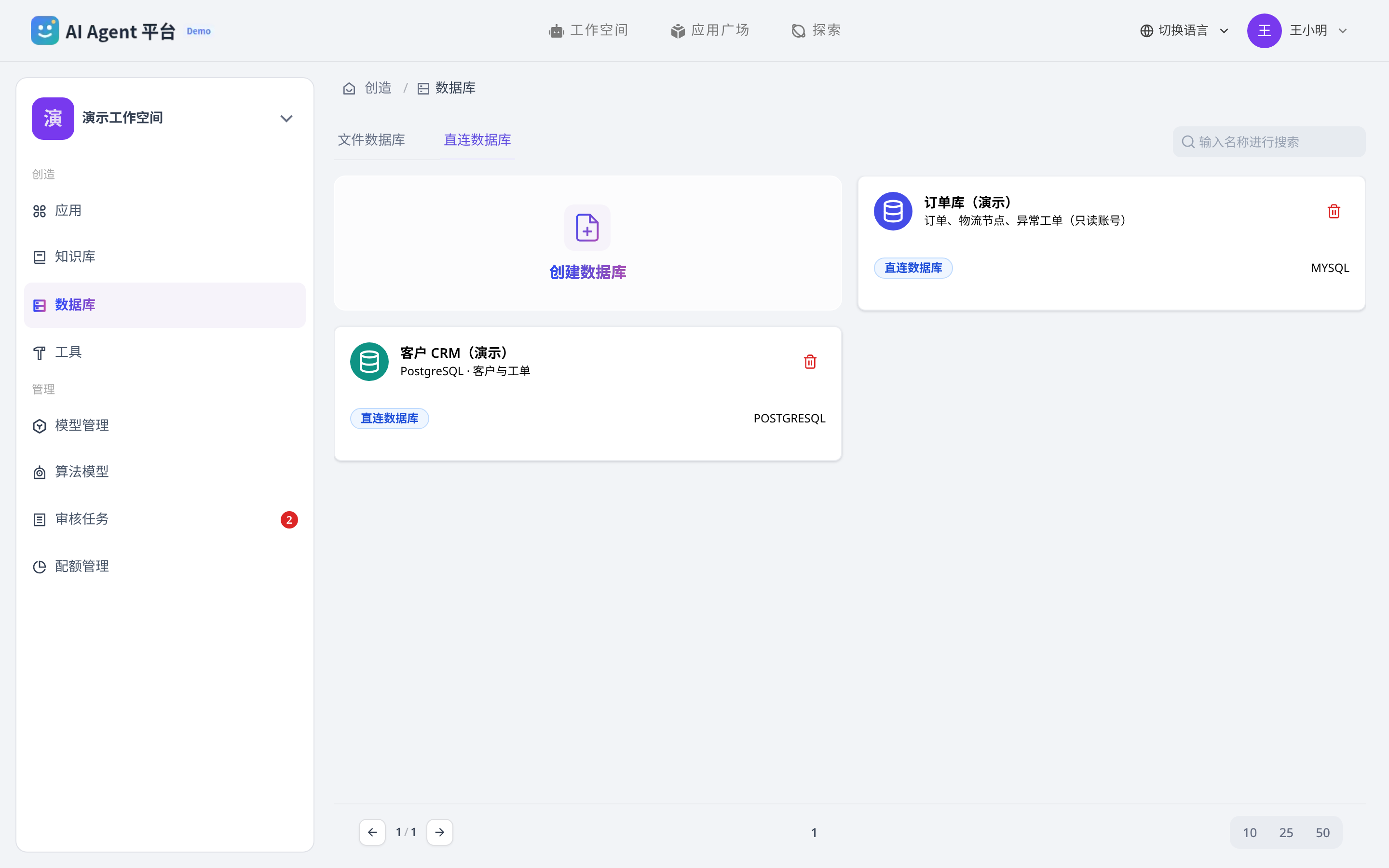Click the home icon in the breadcrumb
This screenshot has height=868, width=1389.
pyautogui.click(x=349, y=88)
